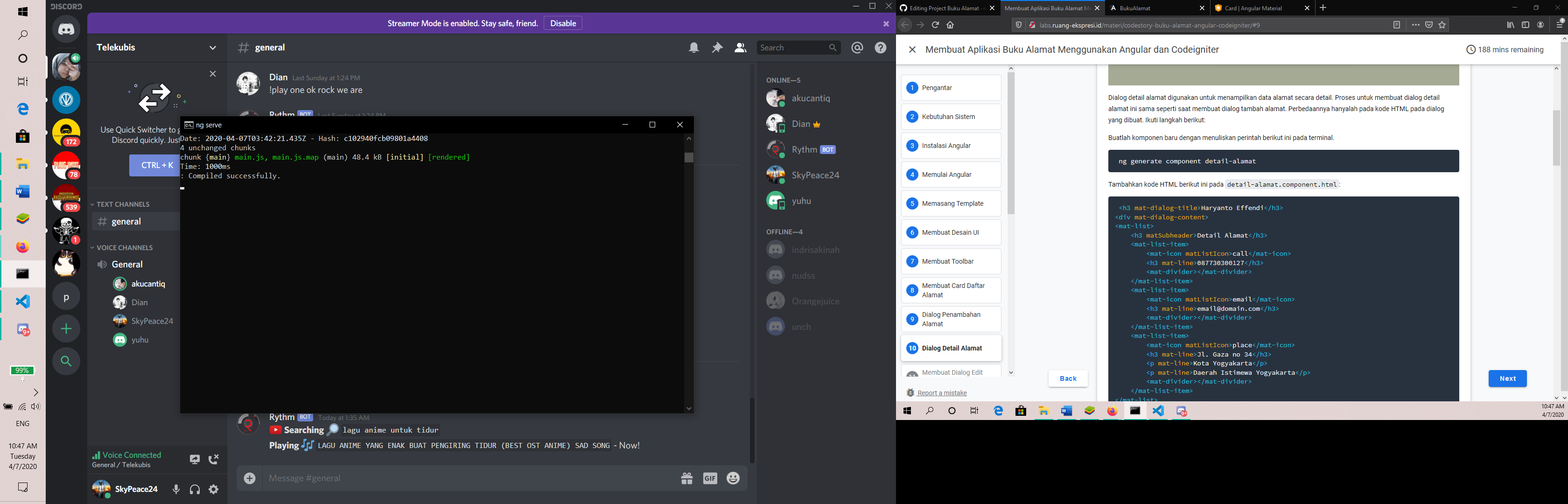Open Discord user settings gear
This screenshot has width=1568, height=504.
pos(214,490)
